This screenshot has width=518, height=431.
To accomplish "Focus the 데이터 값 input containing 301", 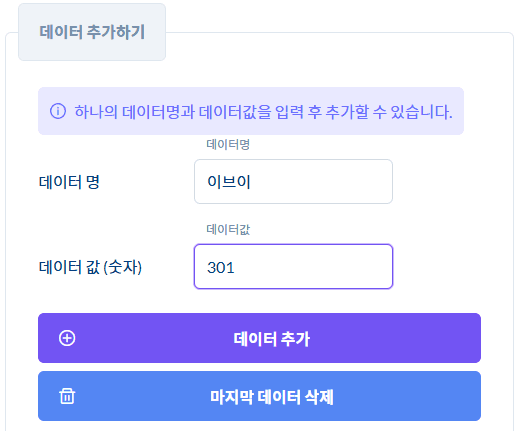I will point(293,267).
